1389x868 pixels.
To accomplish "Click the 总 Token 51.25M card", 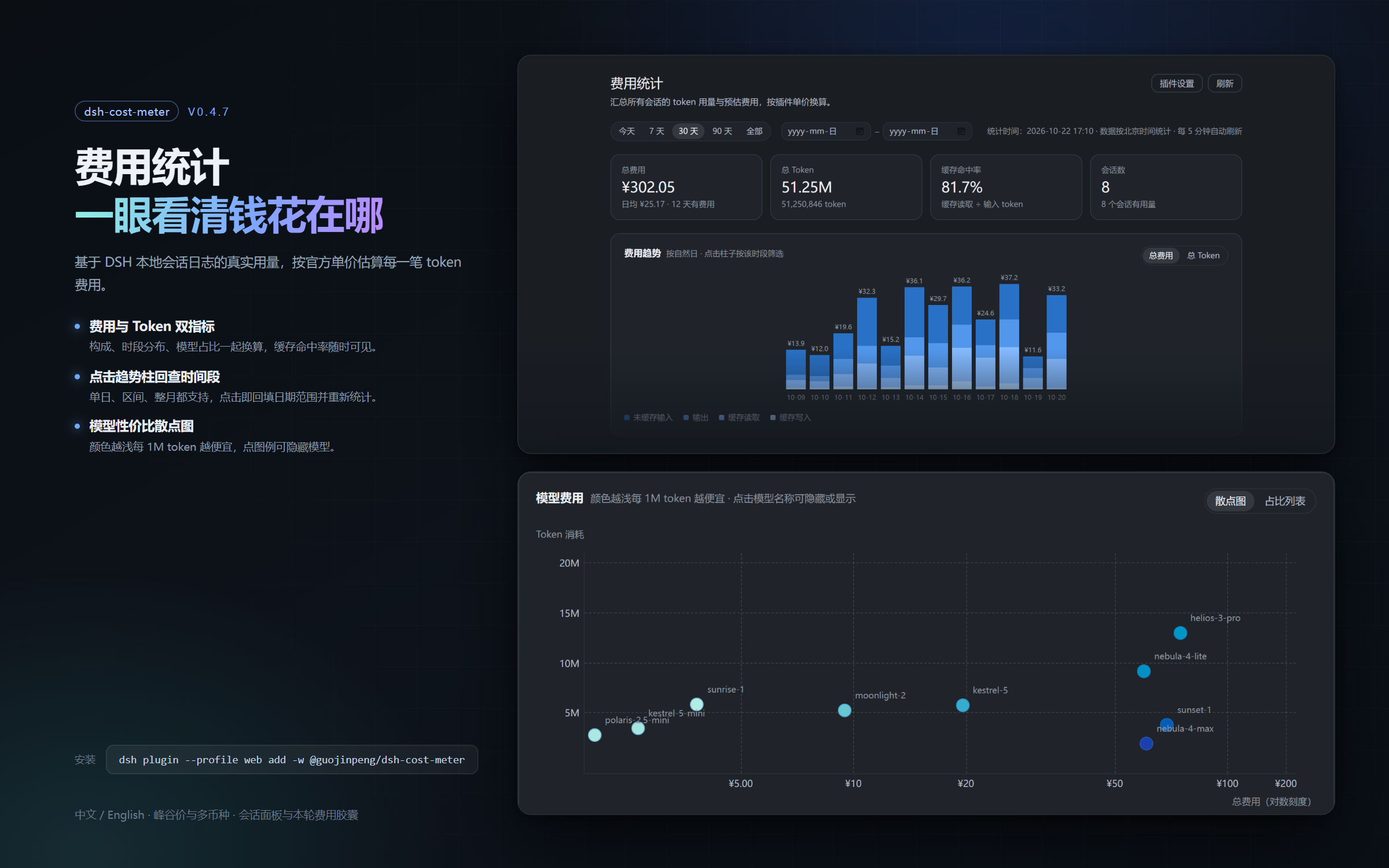I will coord(846,187).
